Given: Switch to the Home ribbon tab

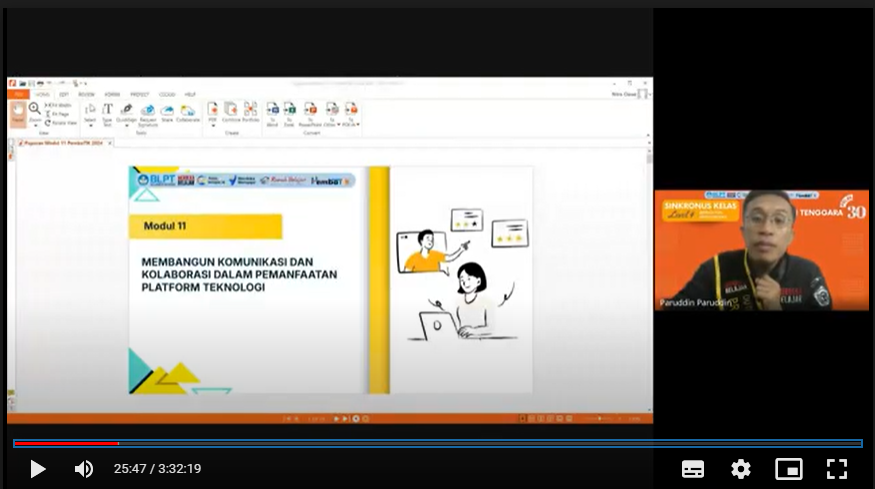Looking at the screenshot, I should (x=42, y=94).
